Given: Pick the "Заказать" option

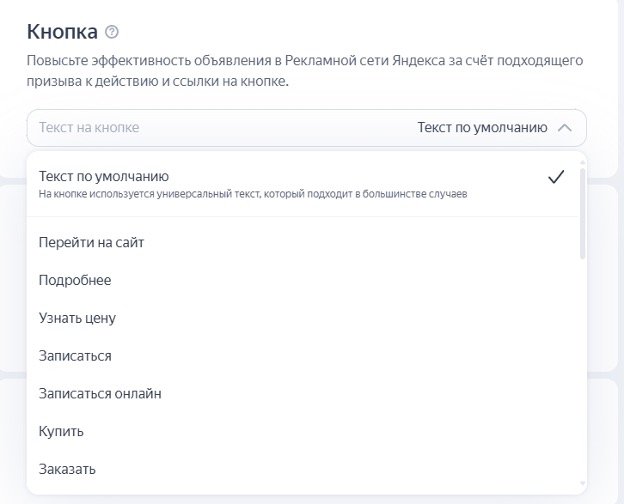Looking at the screenshot, I should pos(67,469).
